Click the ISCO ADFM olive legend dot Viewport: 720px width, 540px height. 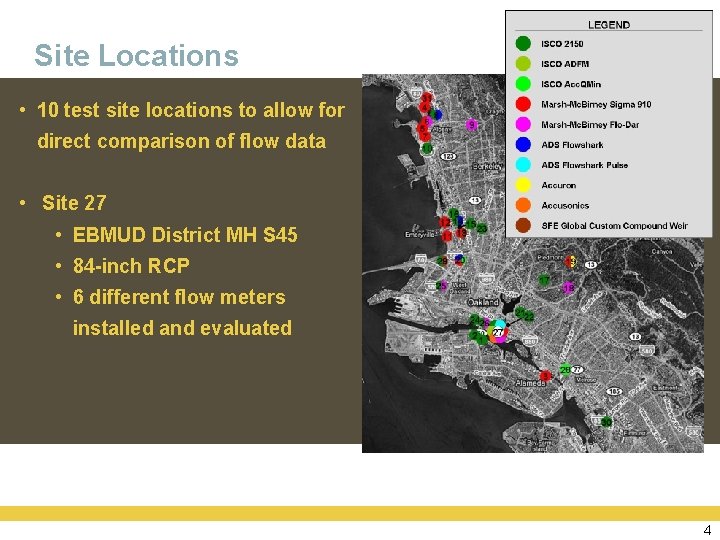pyautogui.click(x=523, y=64)
